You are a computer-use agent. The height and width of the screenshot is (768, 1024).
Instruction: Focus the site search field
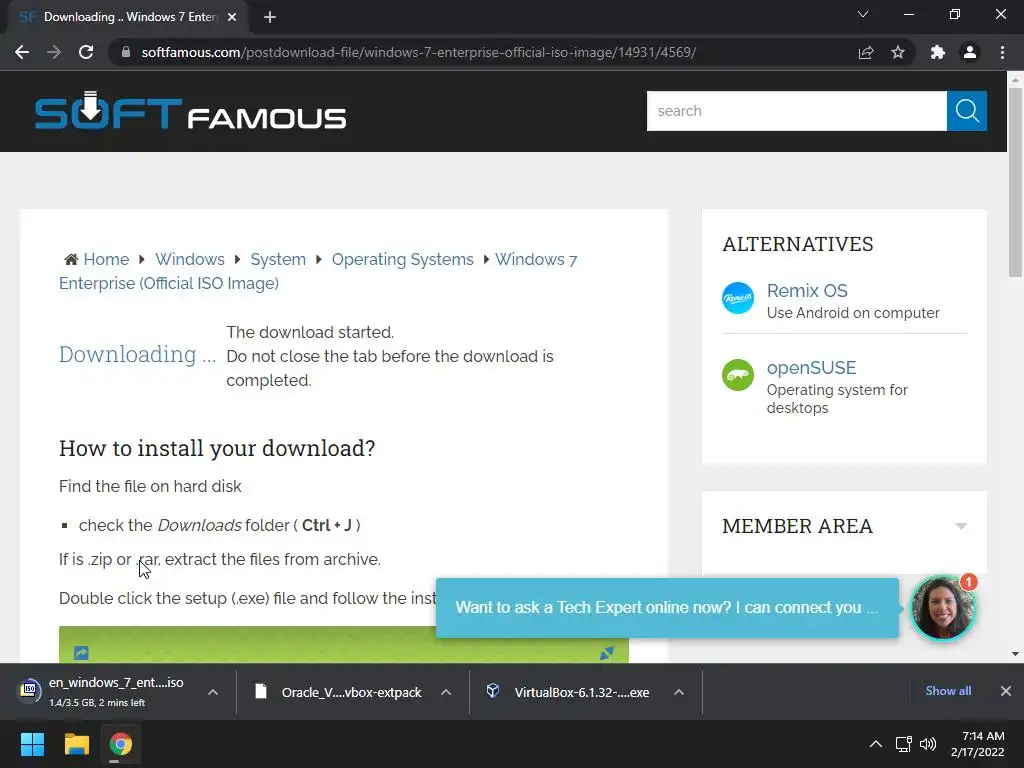(797, 111)
